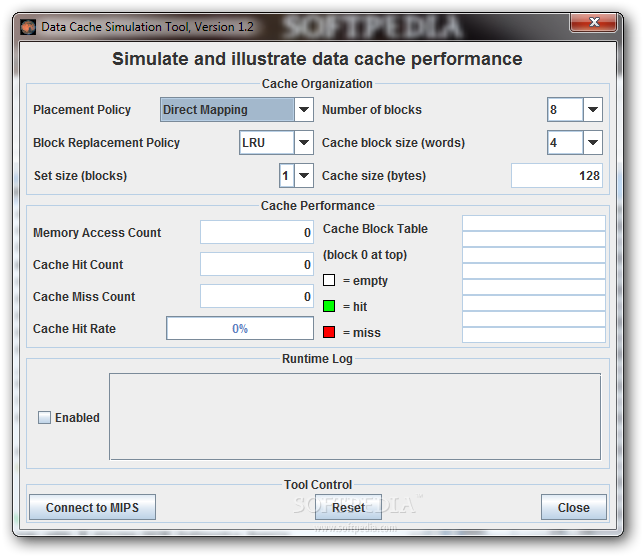Screen dimensions: 644x557
Task: Click the green hit legend swatch
Action: pyautogui.click(x=329, y=306)
